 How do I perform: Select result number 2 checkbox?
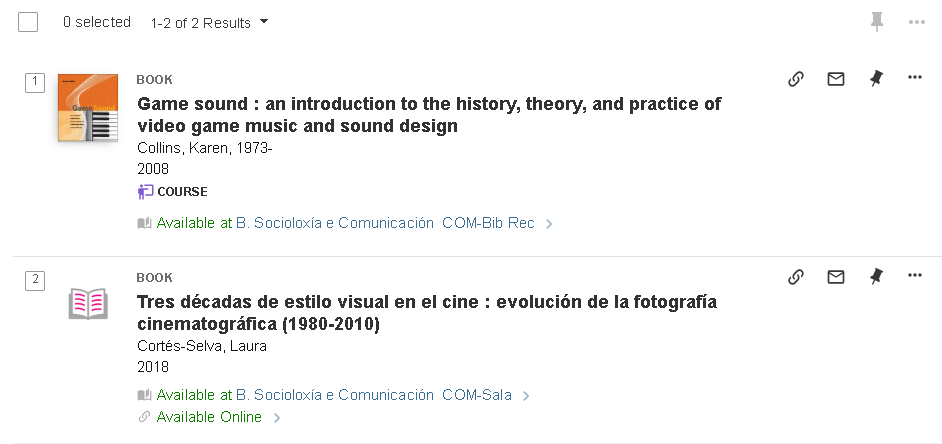35,280
